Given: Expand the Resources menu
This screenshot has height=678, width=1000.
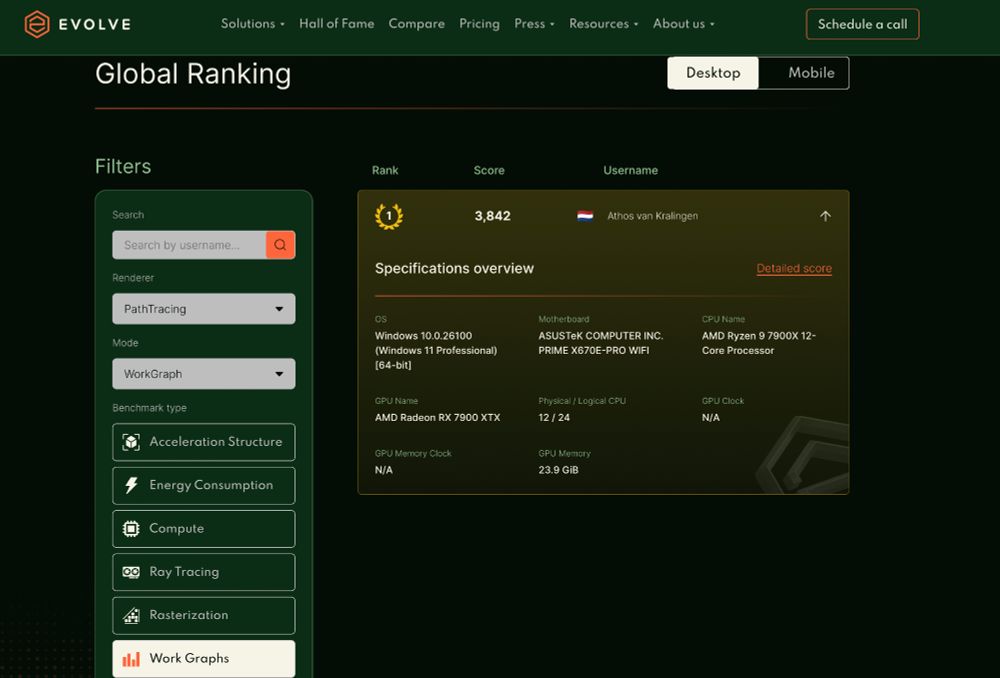Looking at the screenshot, I should (x=603, y=24).
